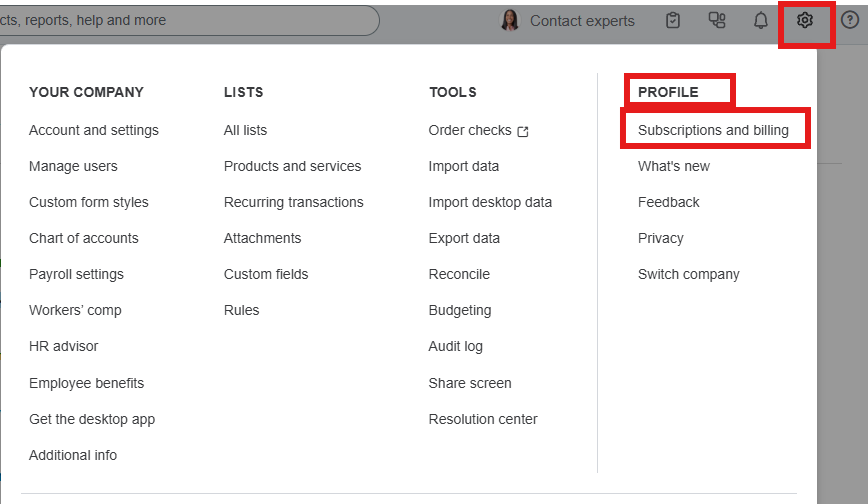The height and width of the screenshot is (504, 868).
Task: Go to Products and services list
Action: pos(292,166)
